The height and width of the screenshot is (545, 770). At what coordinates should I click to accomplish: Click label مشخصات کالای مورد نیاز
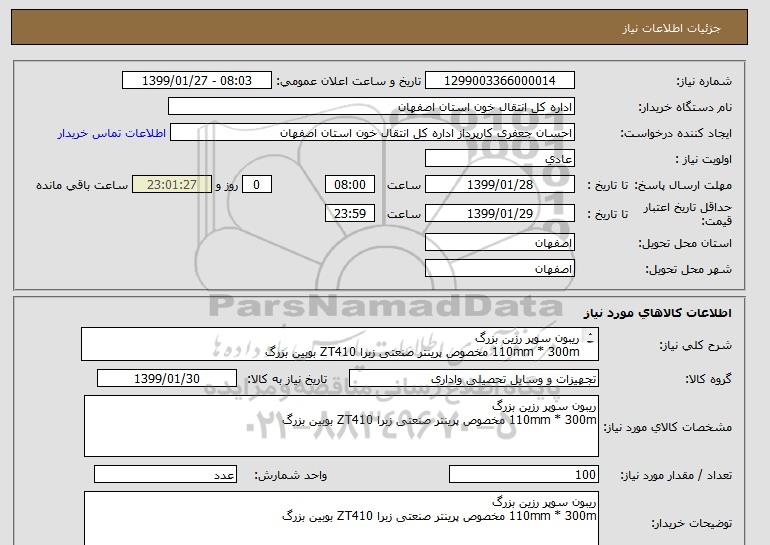[x=668, y=427]
